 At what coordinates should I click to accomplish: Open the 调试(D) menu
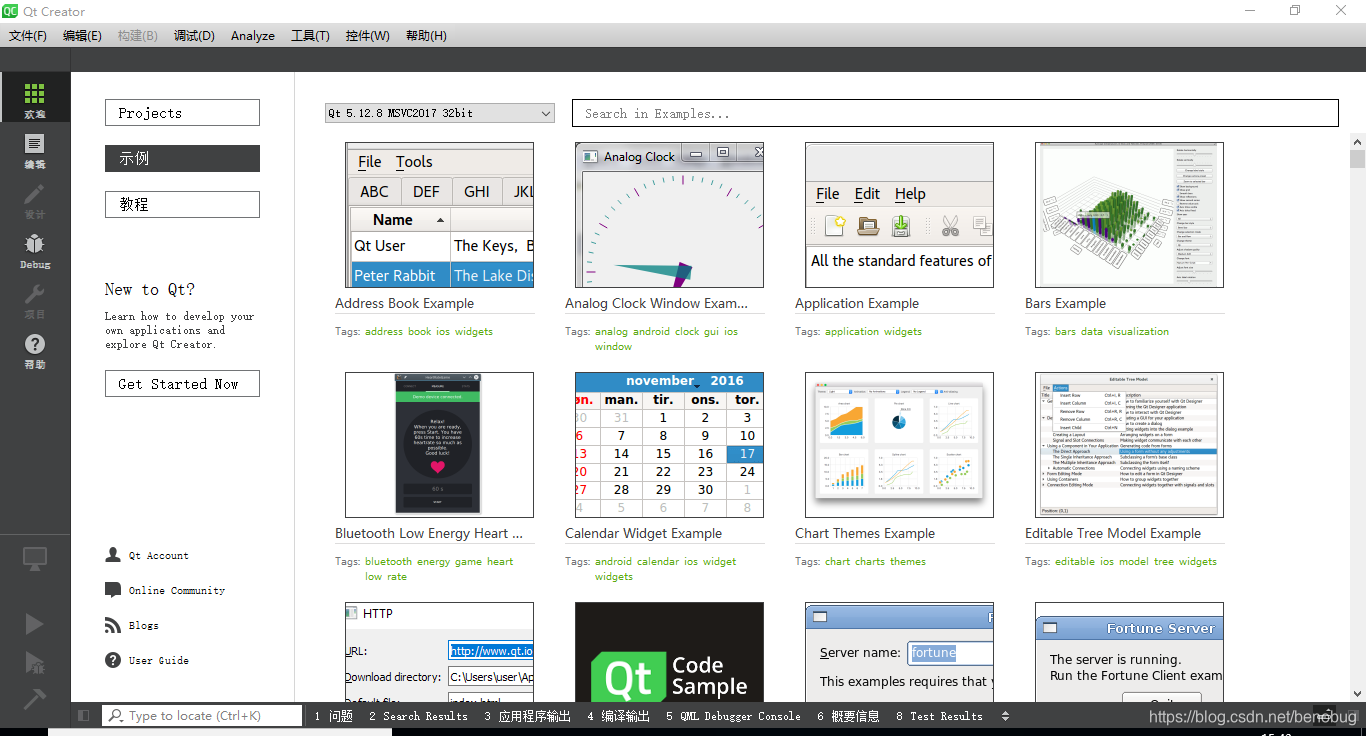(x=194, y=35)
